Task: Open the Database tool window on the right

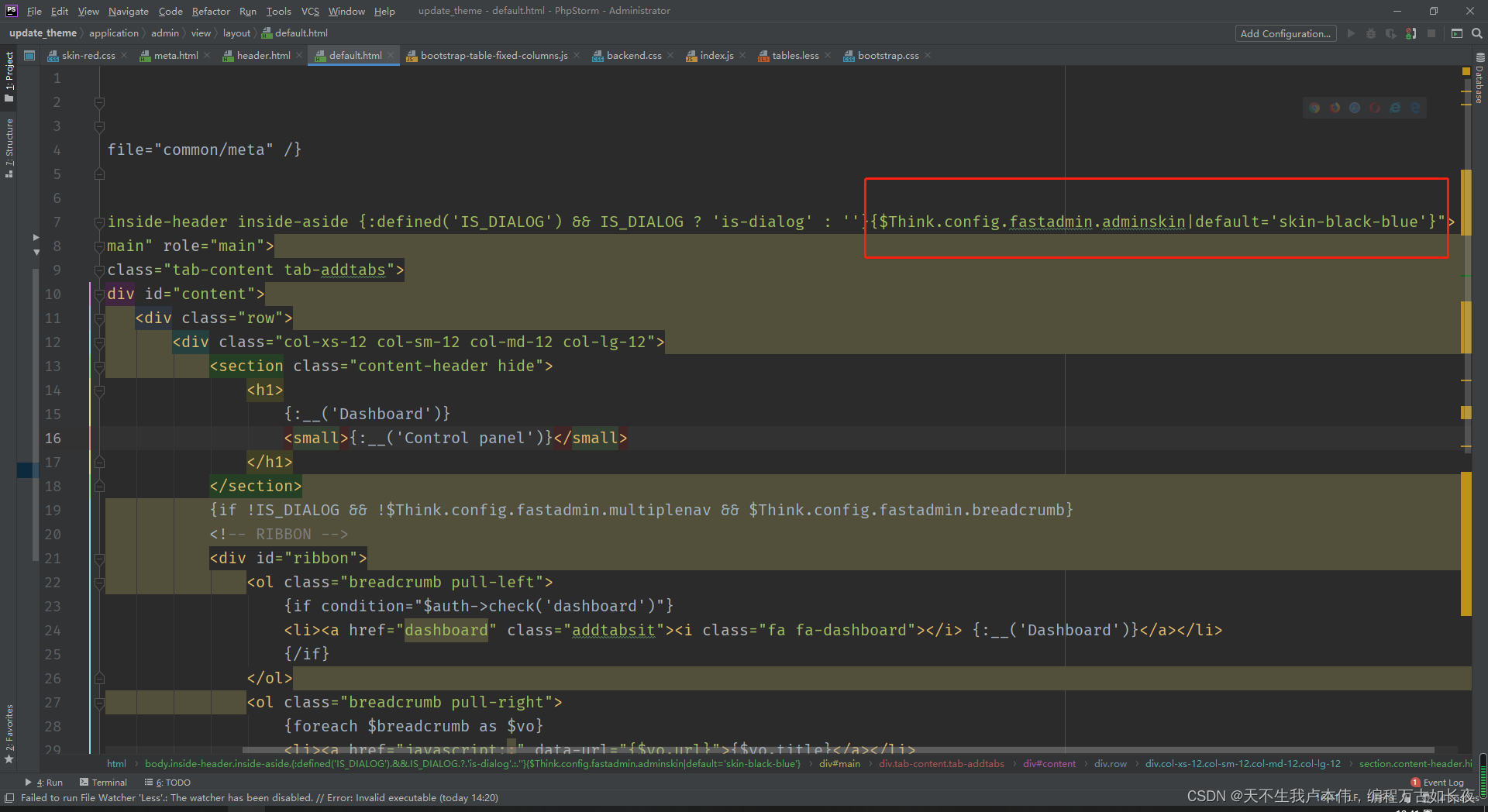Action: click(x=1479, y=85)
